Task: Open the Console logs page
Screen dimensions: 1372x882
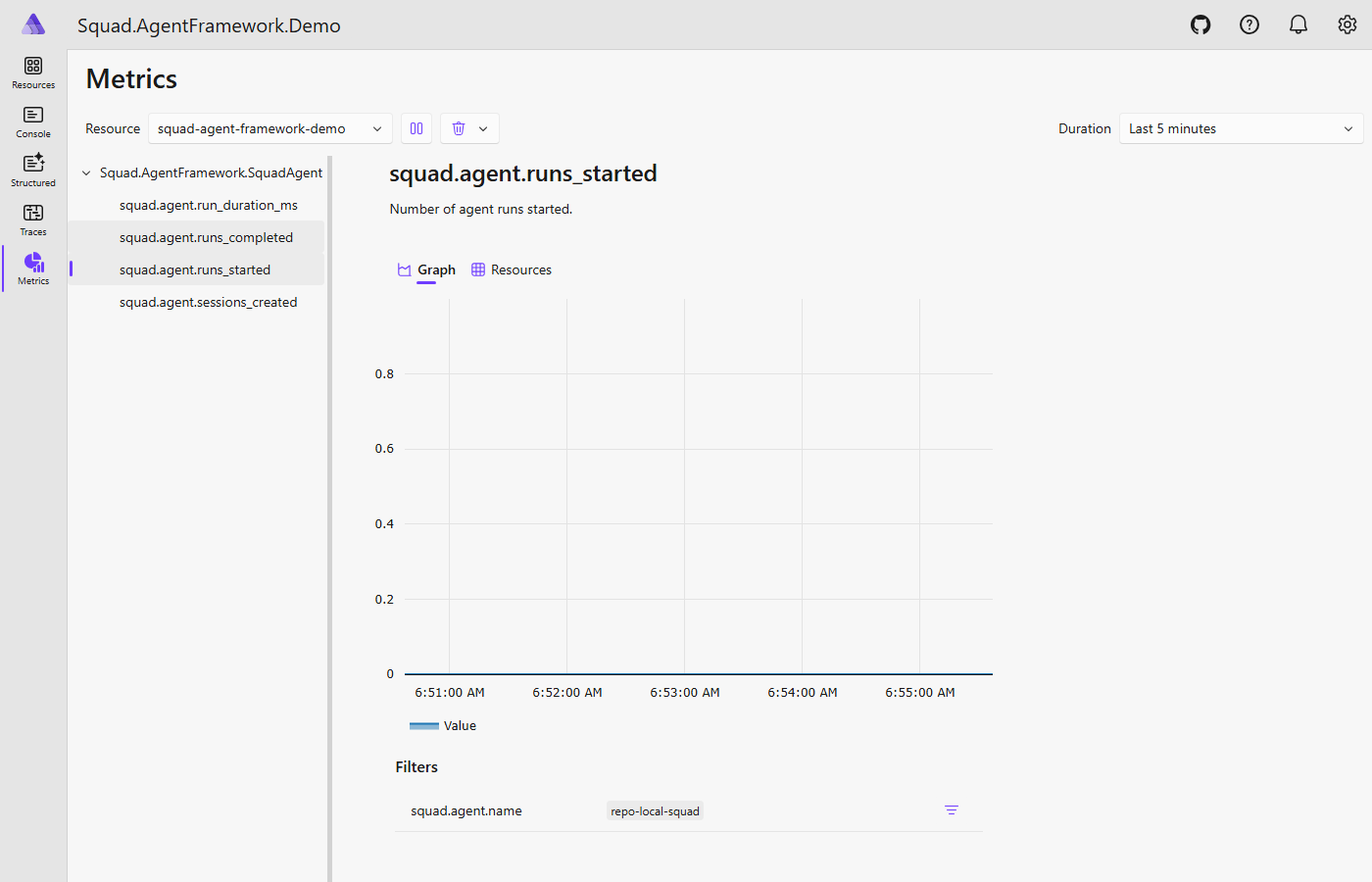Action: [x=33, y=122]
